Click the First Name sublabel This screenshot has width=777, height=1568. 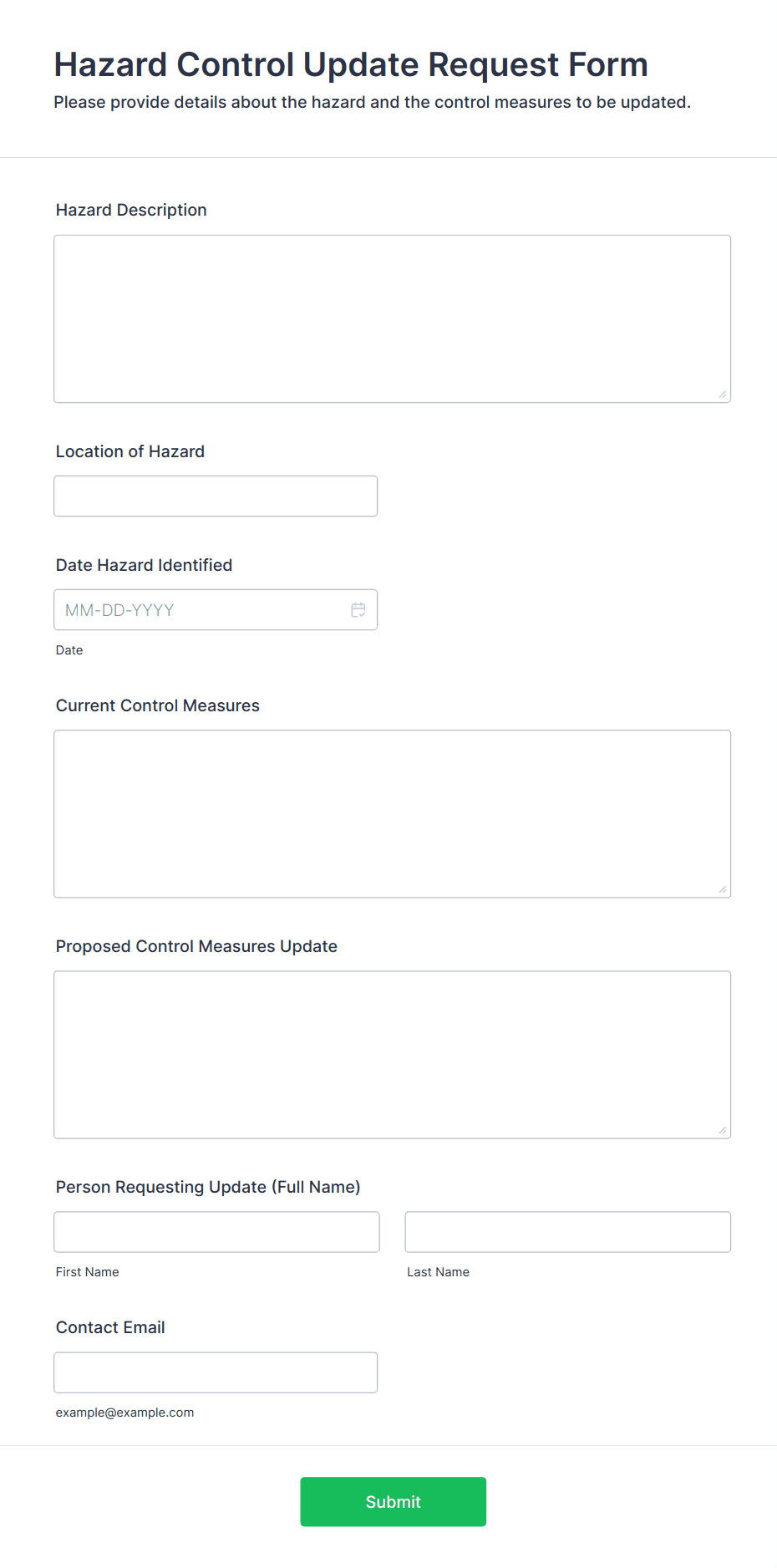(88, 1272)
